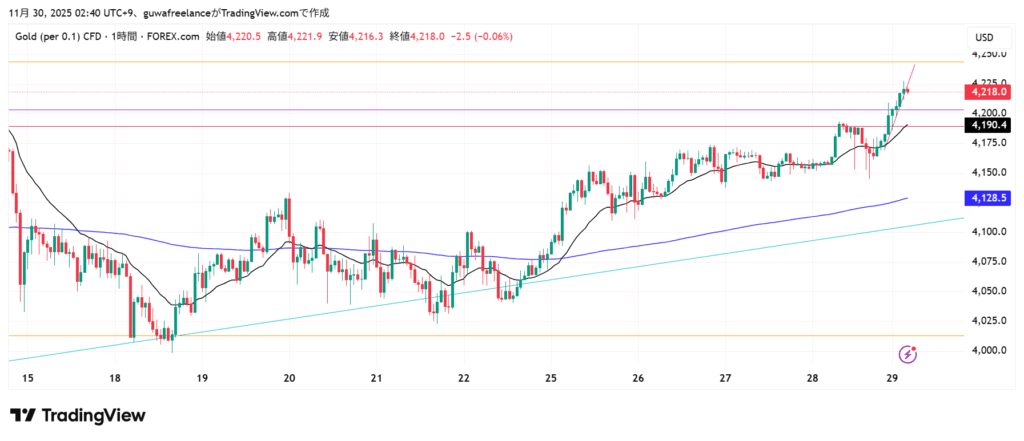Click the TradingView logo
1024x441 pixels.
coord(78,415)
